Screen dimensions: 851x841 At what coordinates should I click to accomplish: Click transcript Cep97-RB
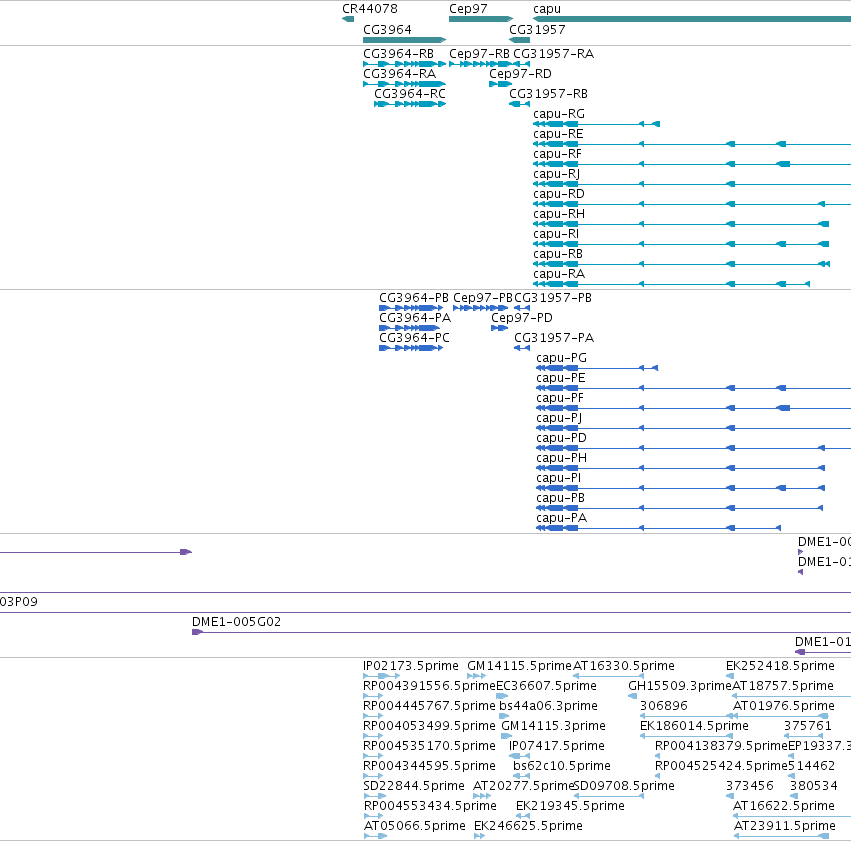pyautogui.click(x=480, y=64)
